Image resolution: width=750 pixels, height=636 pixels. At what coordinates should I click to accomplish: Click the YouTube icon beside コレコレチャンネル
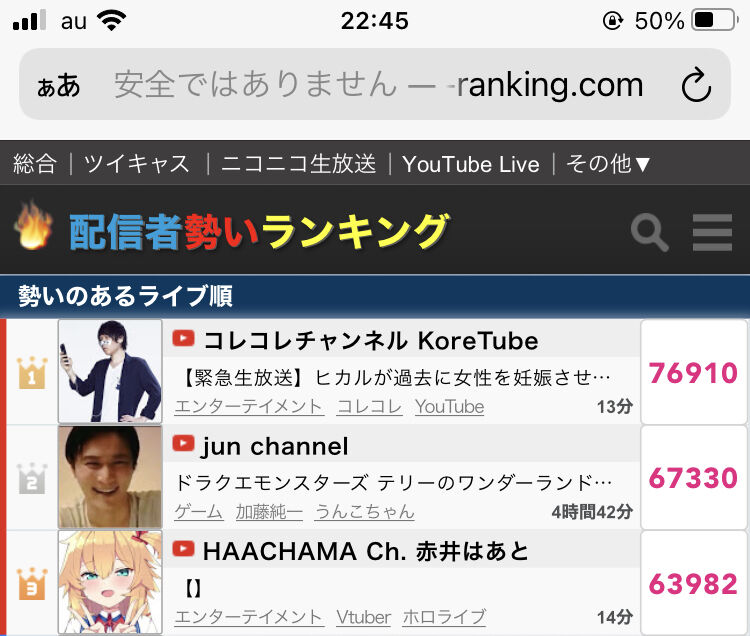click(183, 339)
